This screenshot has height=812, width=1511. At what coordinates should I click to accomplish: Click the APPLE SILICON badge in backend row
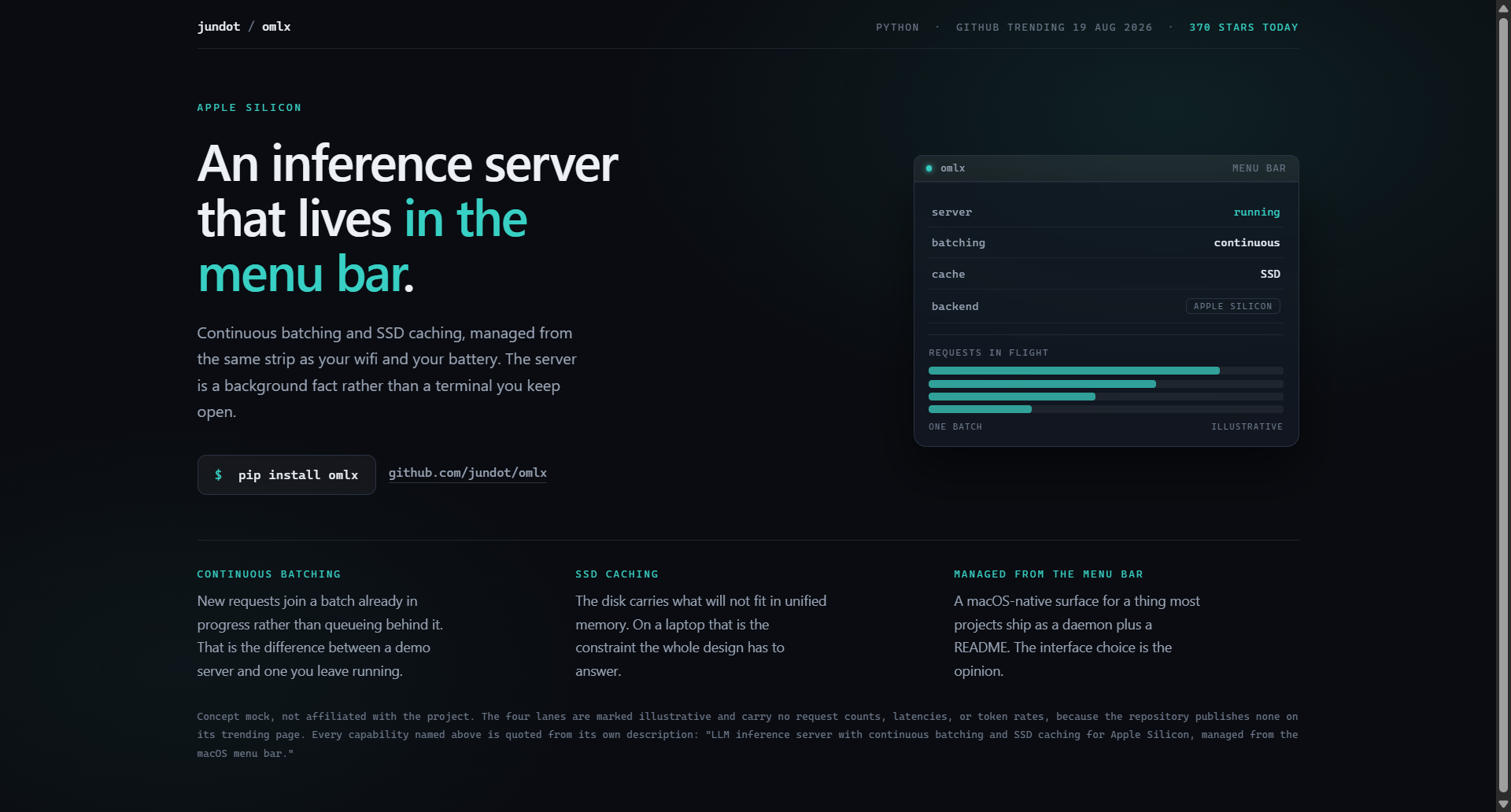[x=1232, y=306]
